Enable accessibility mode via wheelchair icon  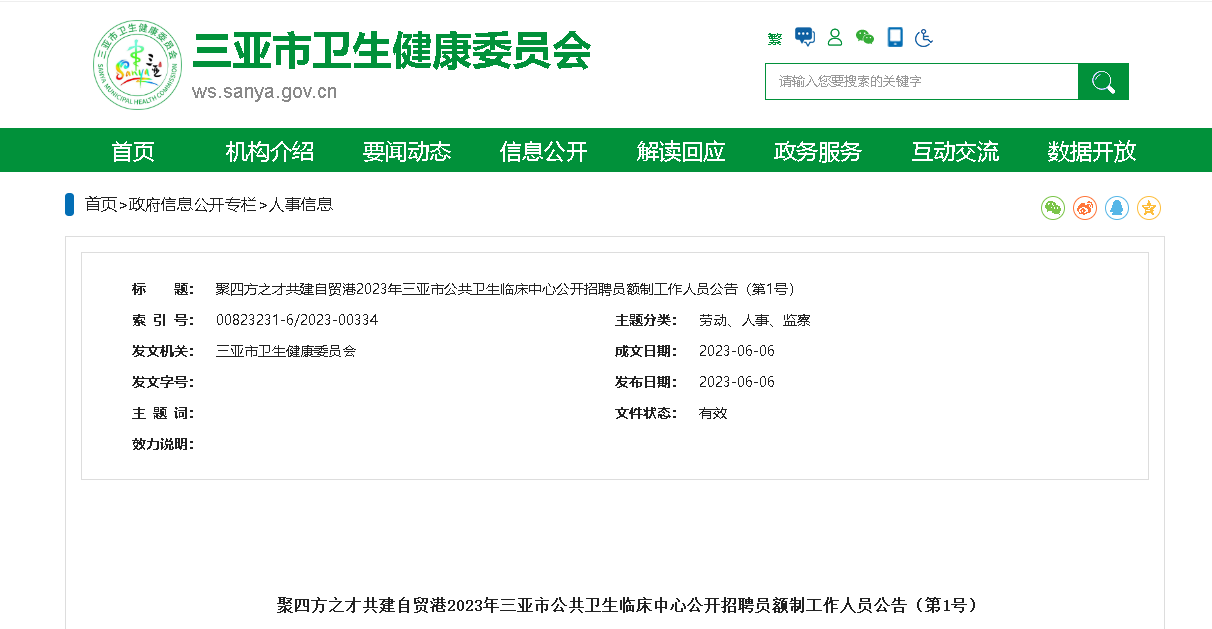925,38
